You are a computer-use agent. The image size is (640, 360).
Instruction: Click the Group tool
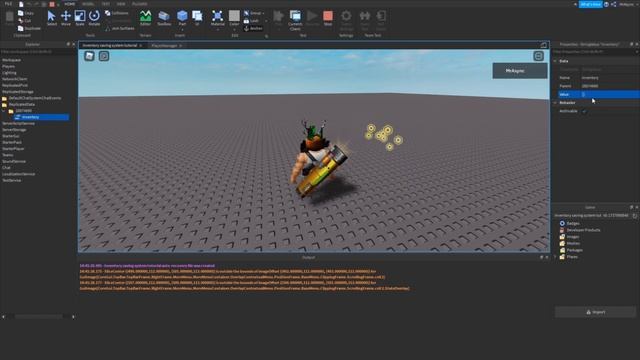click(x=253, y=13)
